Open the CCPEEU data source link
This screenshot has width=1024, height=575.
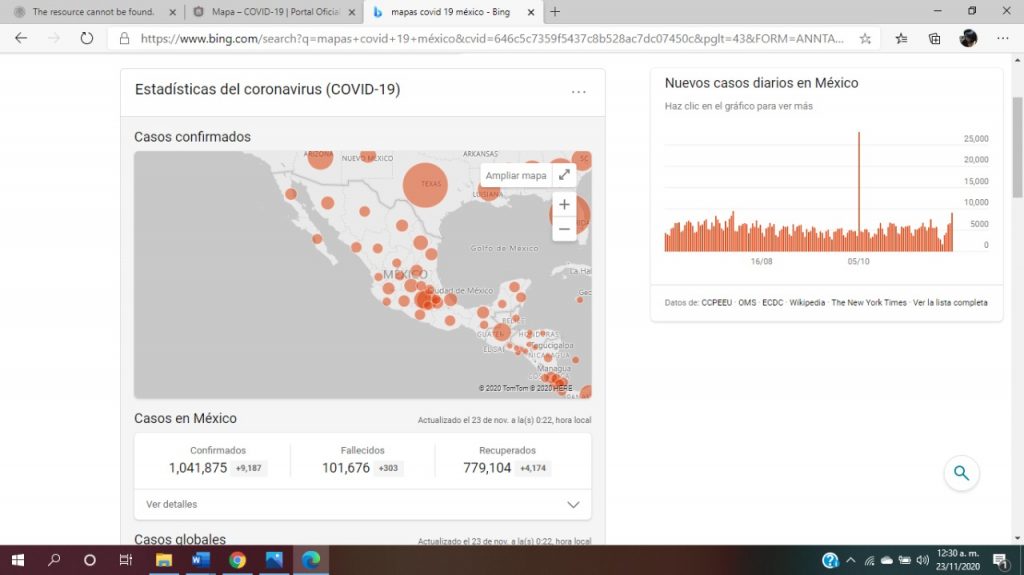point(716,303)
